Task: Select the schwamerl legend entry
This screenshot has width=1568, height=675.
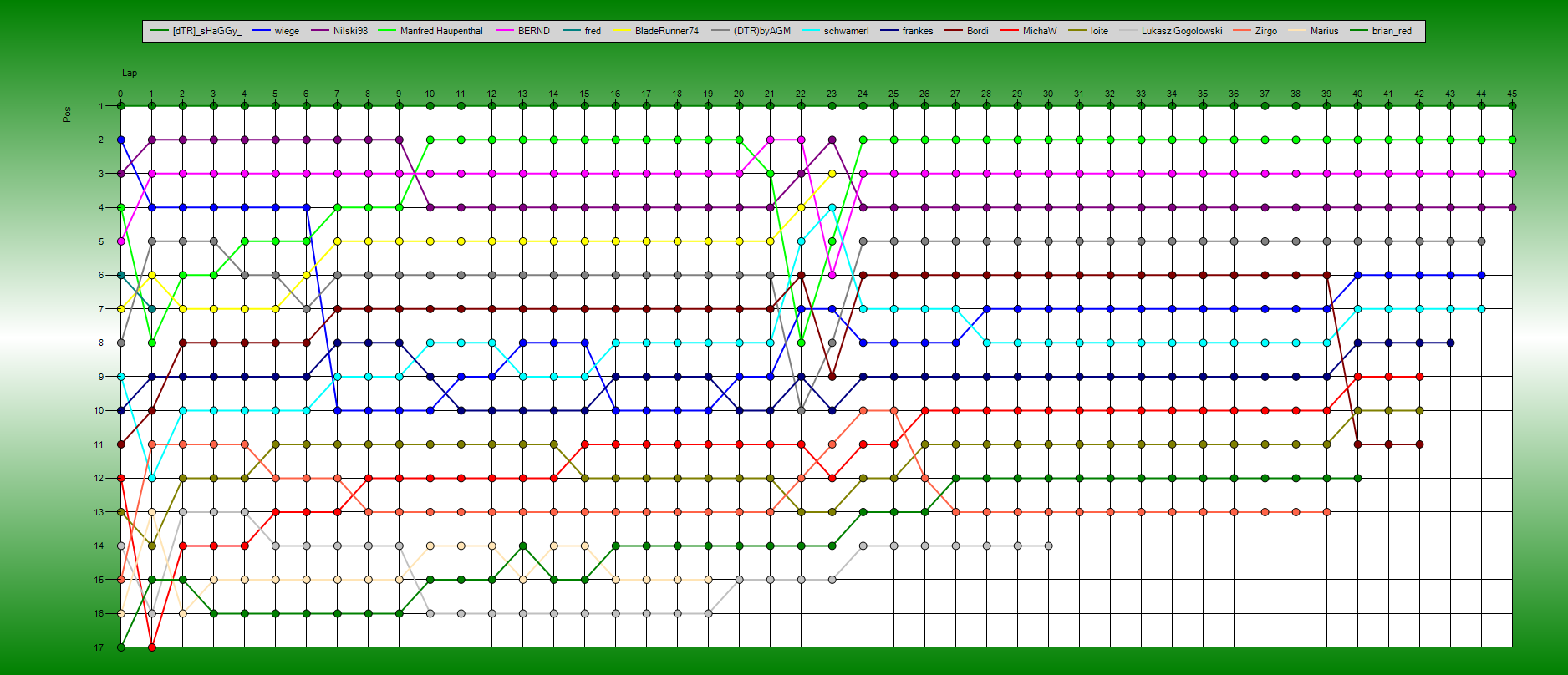Action: point(836,31)
